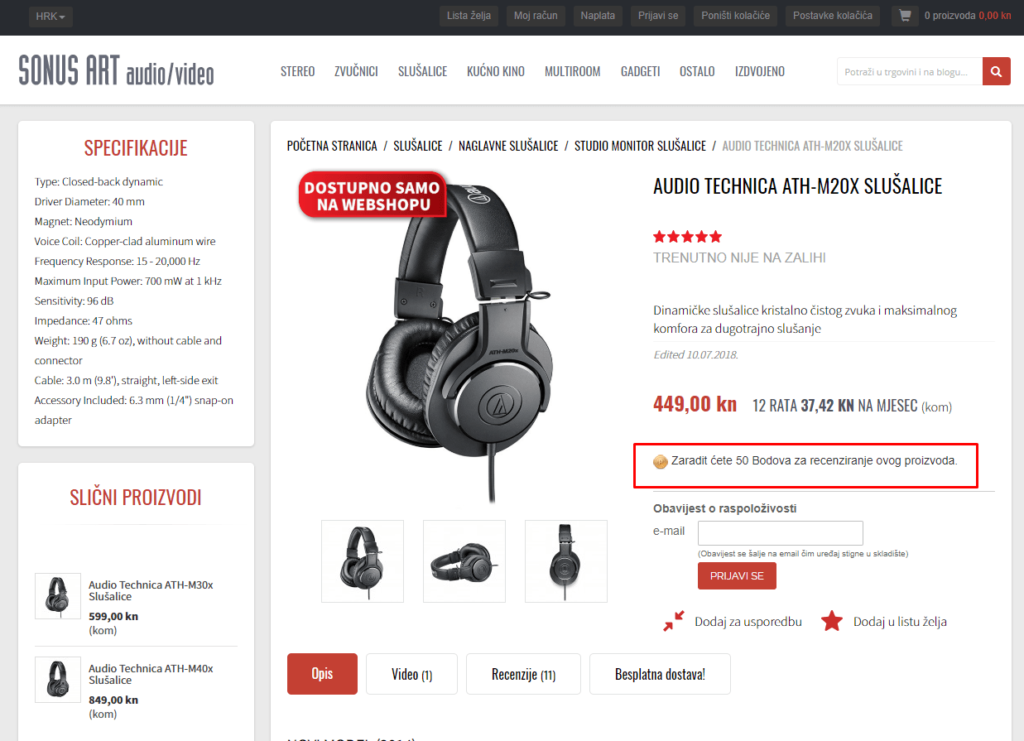The height and width of the screenshot is (741, 1024).
Task: Switch to the Recenzije (11) tab
Action: pyautogui.click(x=523, y=674)
